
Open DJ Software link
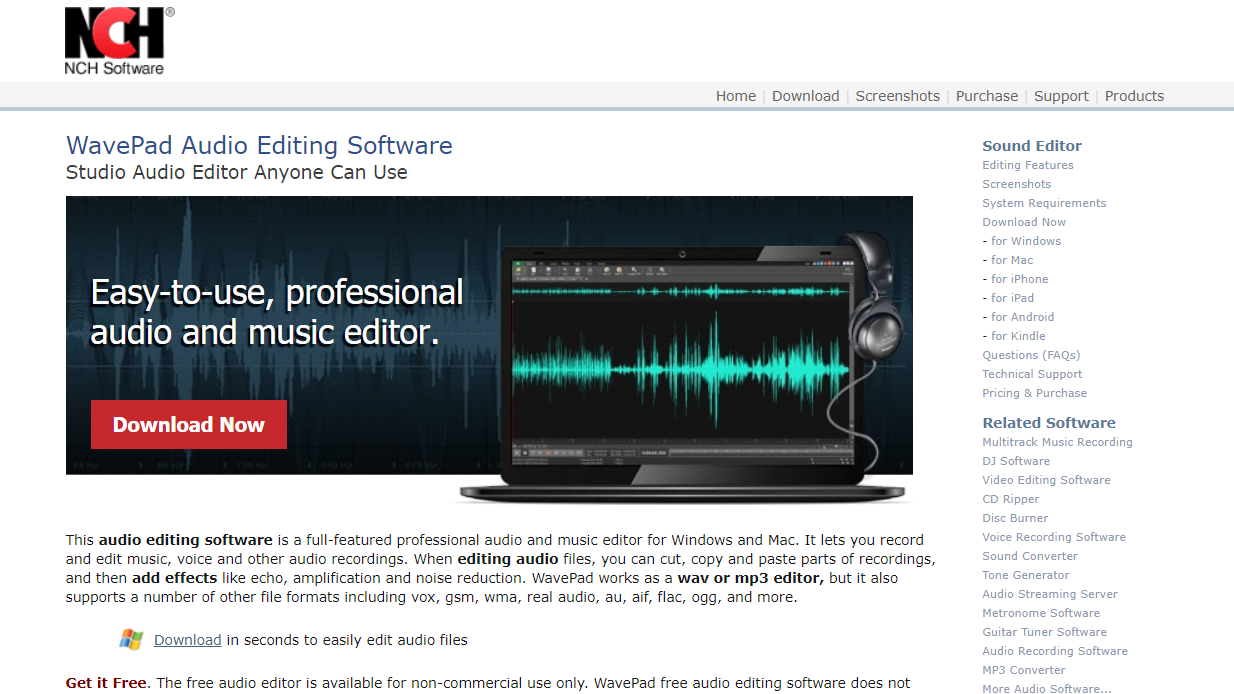tap(1016, 461)
